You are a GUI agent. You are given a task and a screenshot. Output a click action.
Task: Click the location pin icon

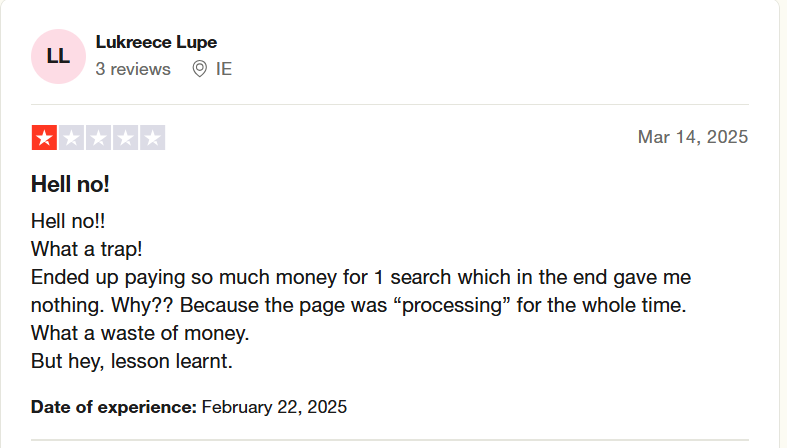click(199, 69)
